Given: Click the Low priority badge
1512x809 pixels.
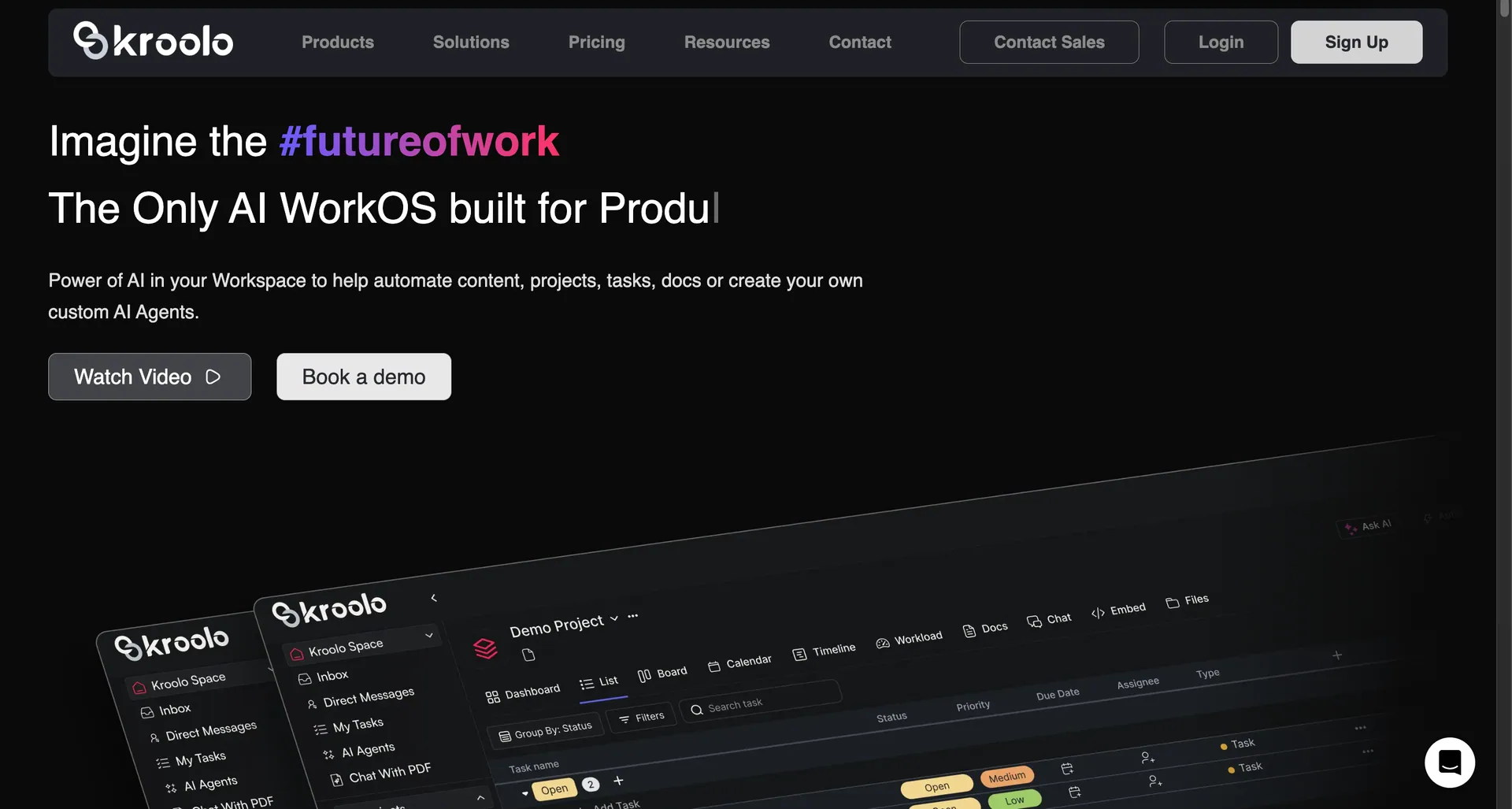Looking at the screenshot, I should [x=1014, y=800].
